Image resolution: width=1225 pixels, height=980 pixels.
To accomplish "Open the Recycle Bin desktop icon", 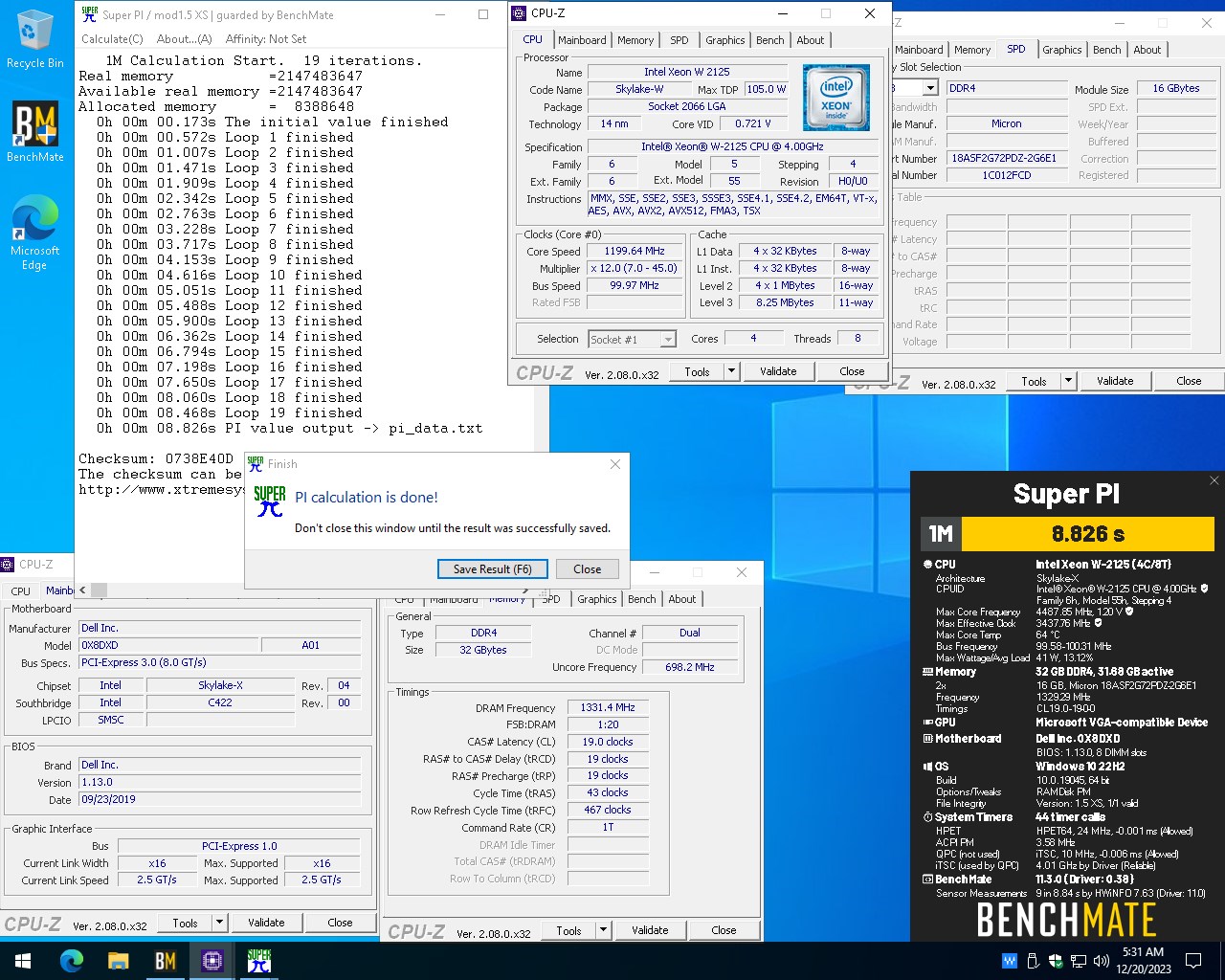I will pyautogui.click(x=34, y=40).
